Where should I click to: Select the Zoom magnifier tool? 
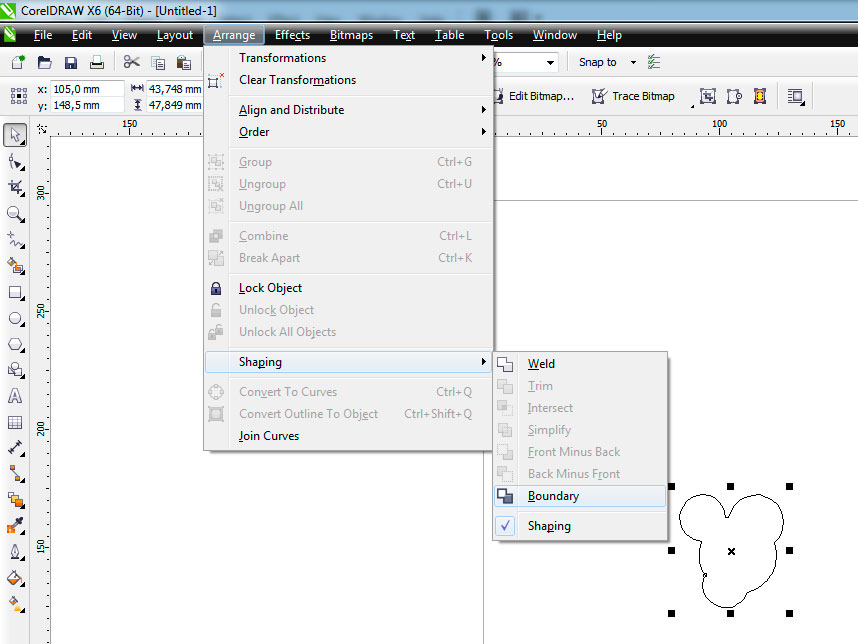(15, 214)
